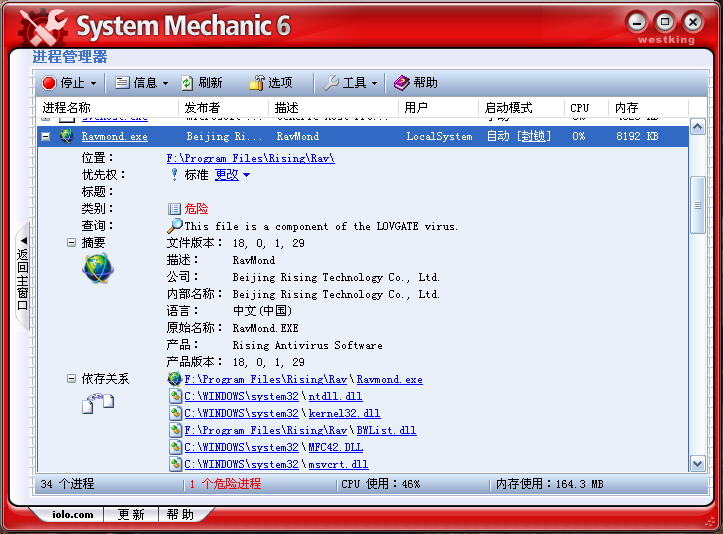The height and width of the screenshot is (534, 723).
Task: Click the 更改 priority change link
Action: (226, 175)
